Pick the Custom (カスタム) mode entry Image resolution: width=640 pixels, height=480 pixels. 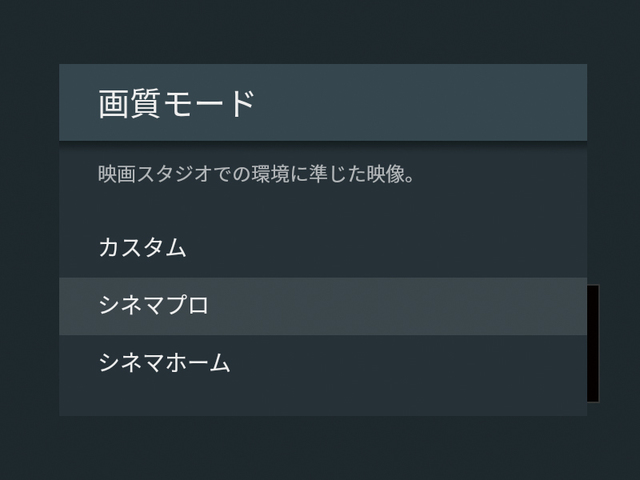pos(142,248)
